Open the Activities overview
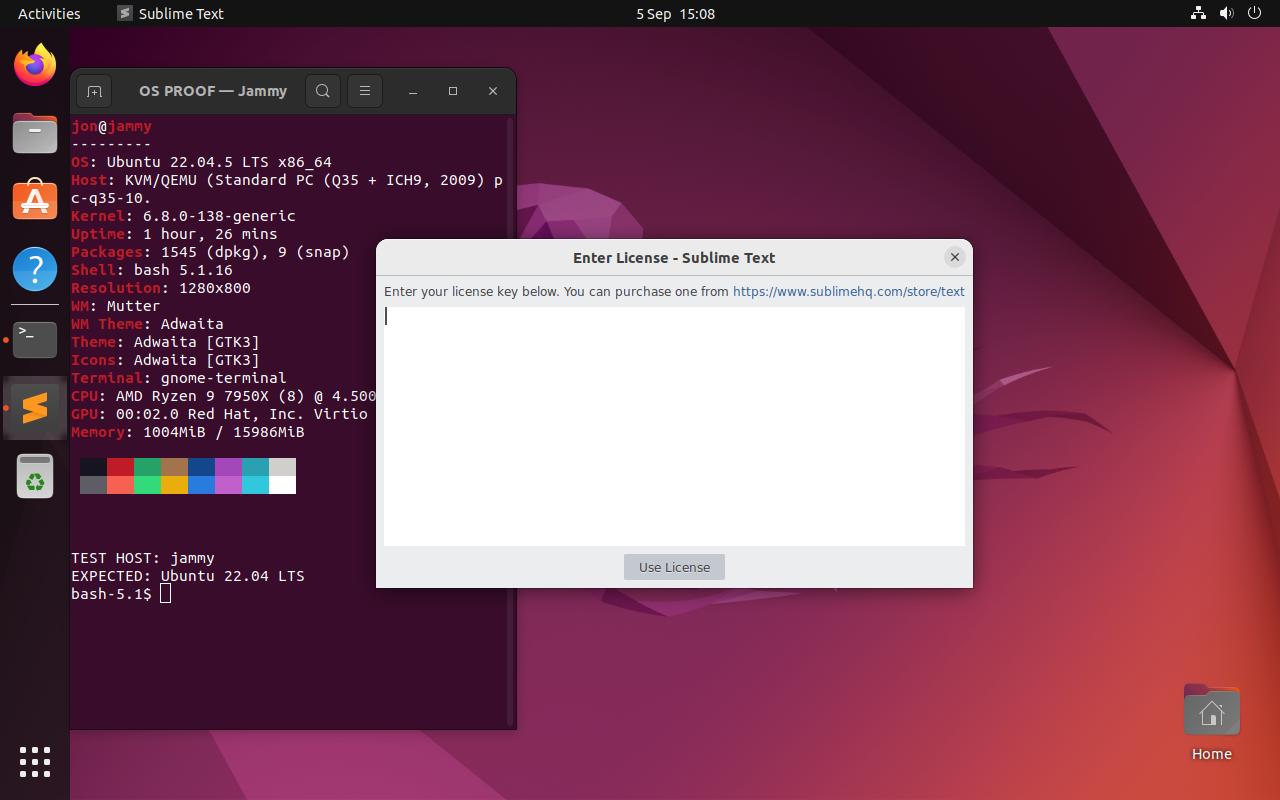The width and height of the screenshot is (1280, 800). [49, 14]
